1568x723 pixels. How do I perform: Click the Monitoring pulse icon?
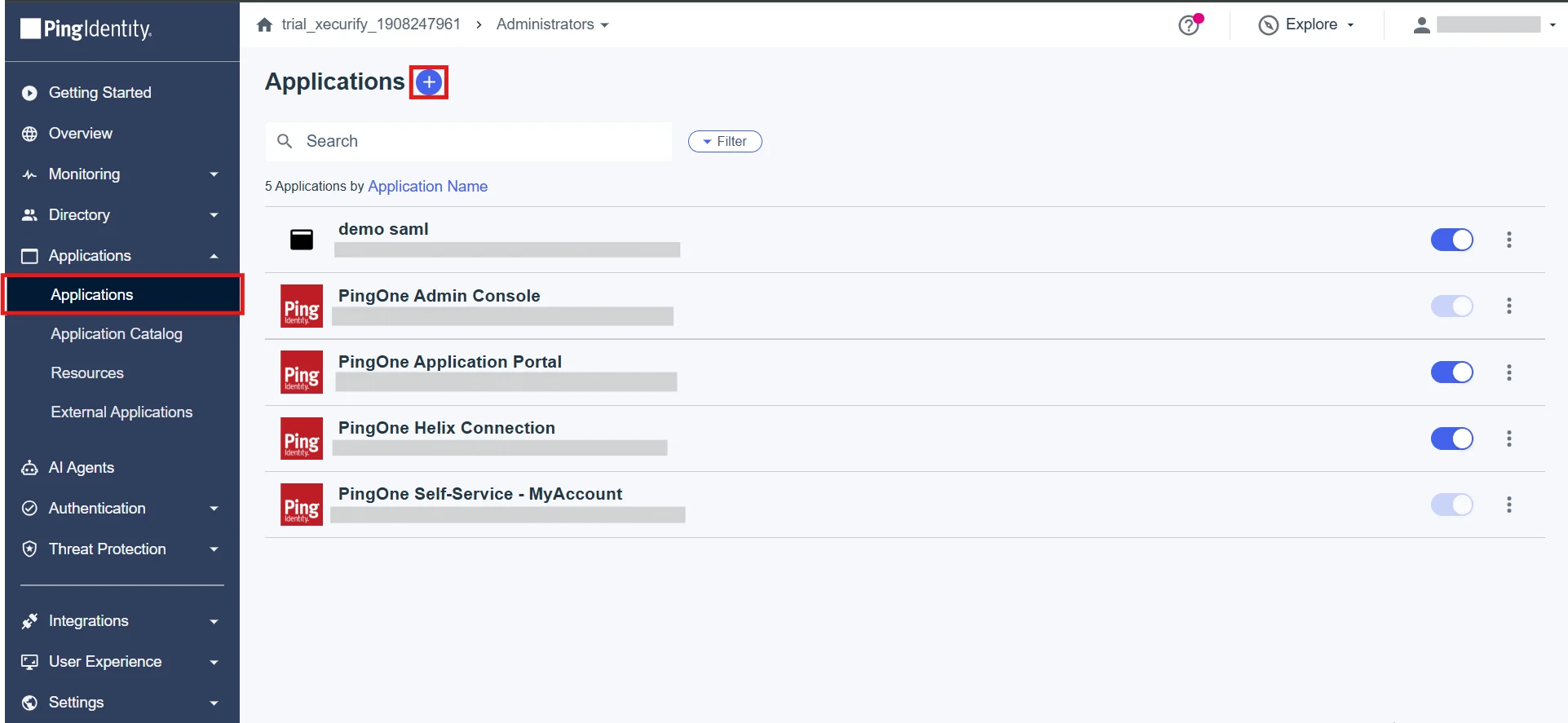(29, 174)
